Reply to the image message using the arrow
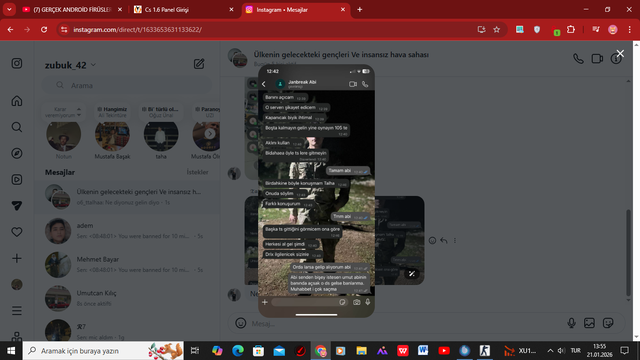This screenshot has width=640, height=360. click(x=444, y=240)
